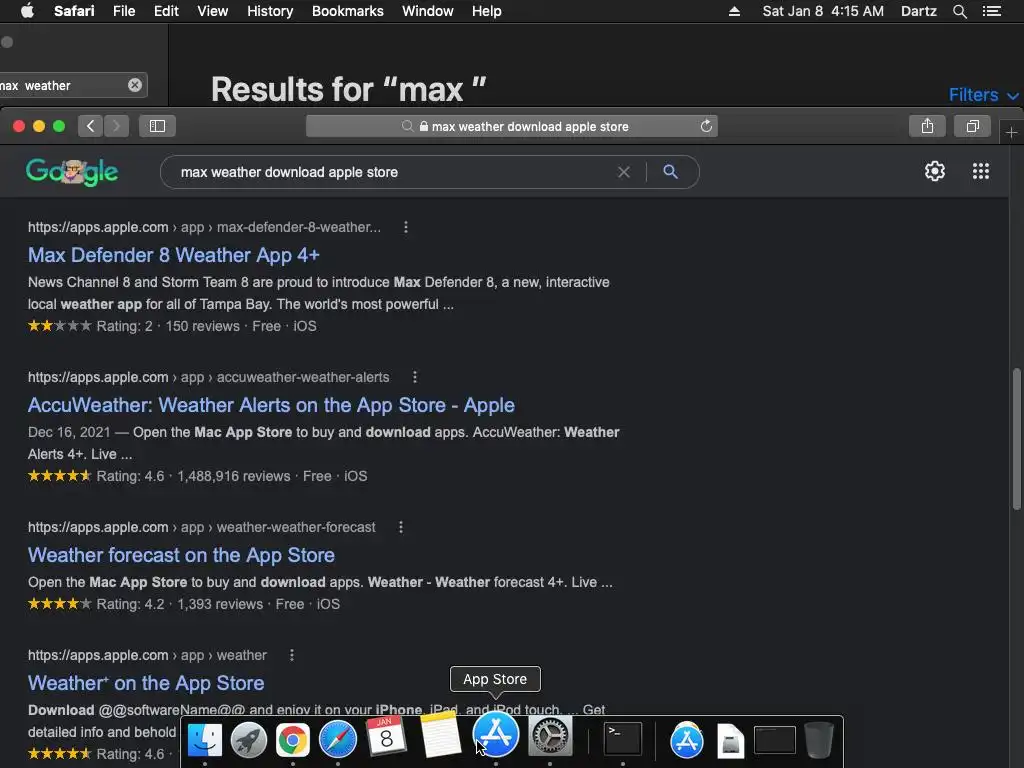Open App Store from the Dock
This screenshot has width=1024, height=768.
(496, 734)
